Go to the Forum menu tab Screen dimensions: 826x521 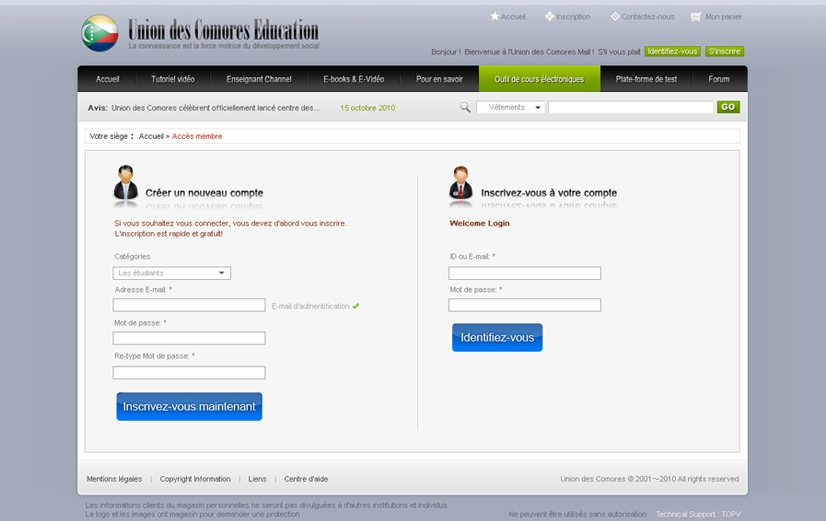(718, 79)
